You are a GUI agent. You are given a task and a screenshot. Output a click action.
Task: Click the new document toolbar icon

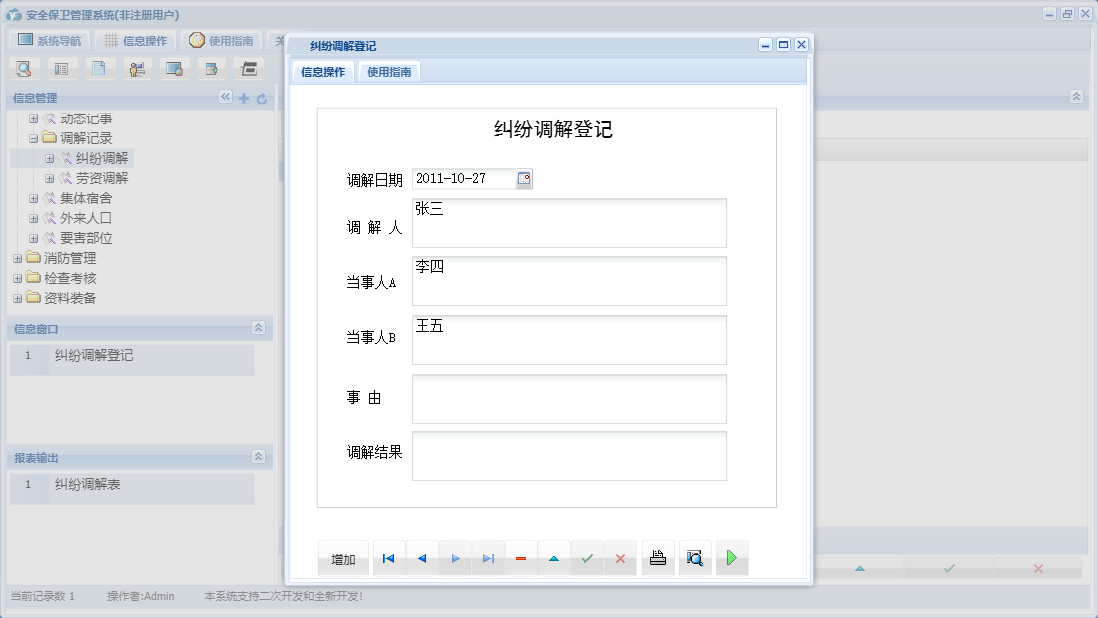(98, 68)
